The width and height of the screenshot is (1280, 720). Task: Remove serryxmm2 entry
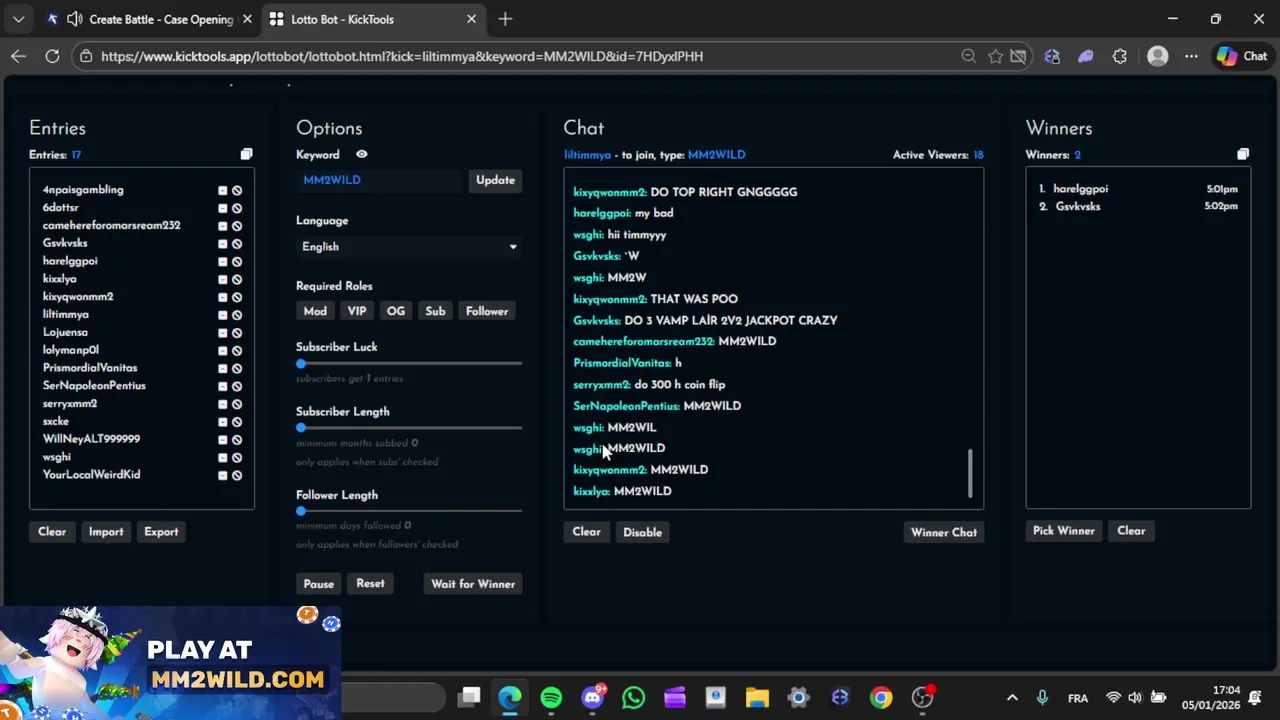point(223,404)
